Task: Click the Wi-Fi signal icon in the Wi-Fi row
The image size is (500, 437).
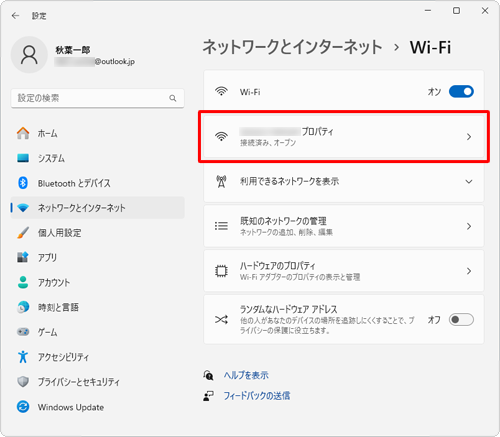Action: click(221, 91)
